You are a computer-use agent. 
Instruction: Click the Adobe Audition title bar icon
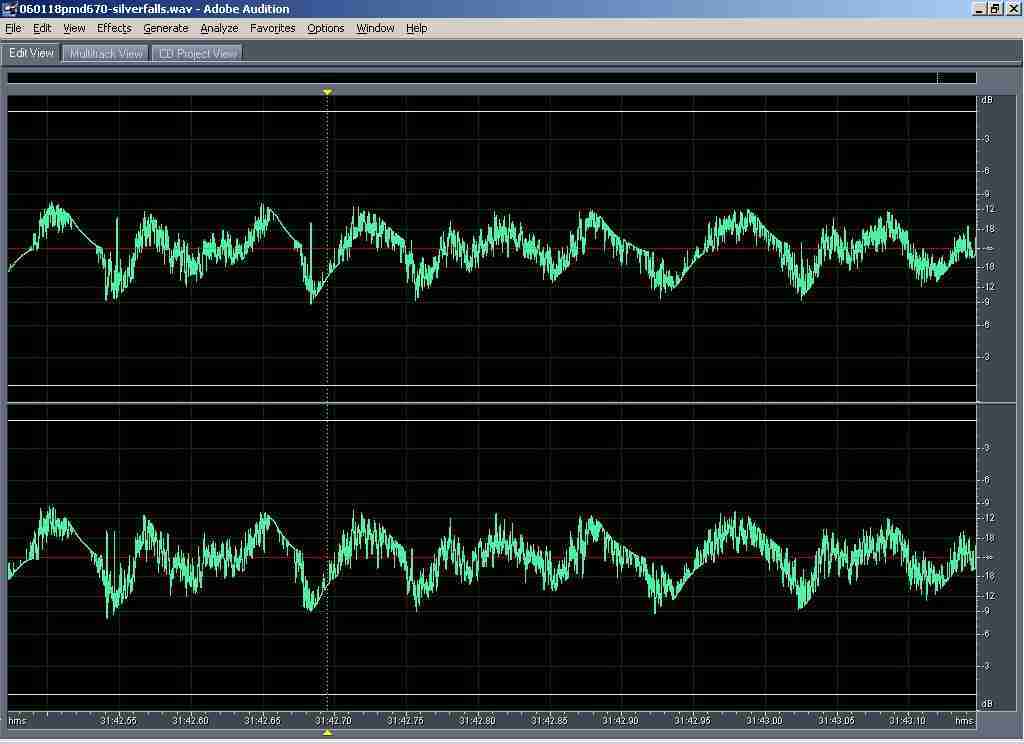click(x=10, y=9)
